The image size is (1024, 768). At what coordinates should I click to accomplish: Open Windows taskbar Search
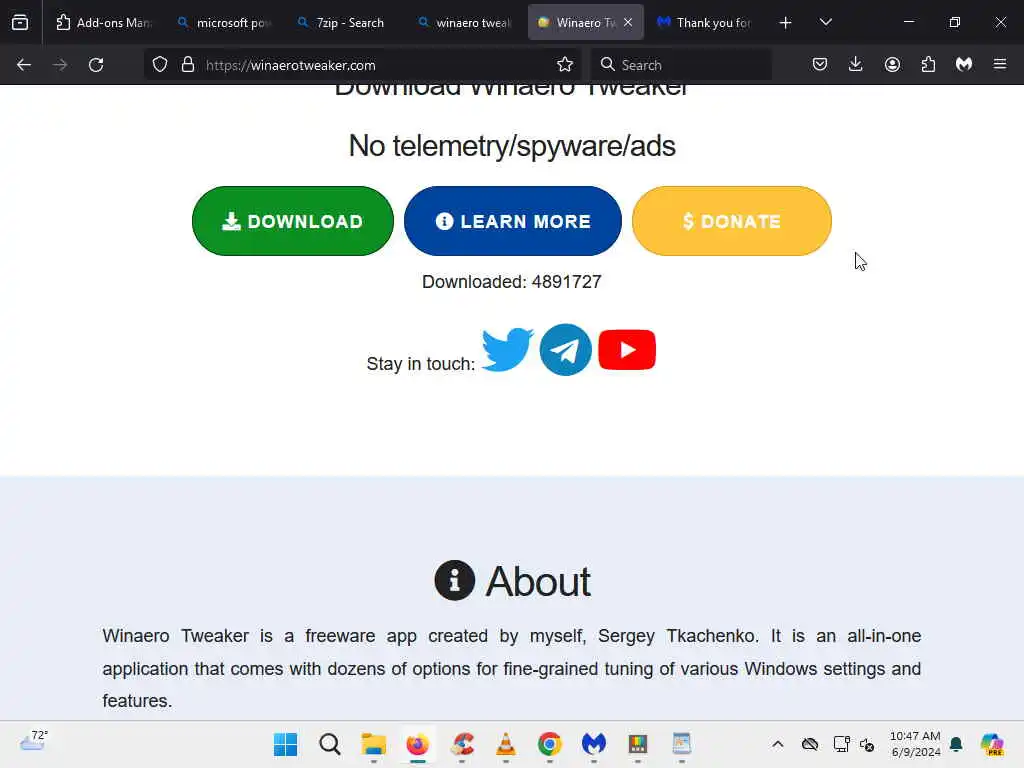330,744
